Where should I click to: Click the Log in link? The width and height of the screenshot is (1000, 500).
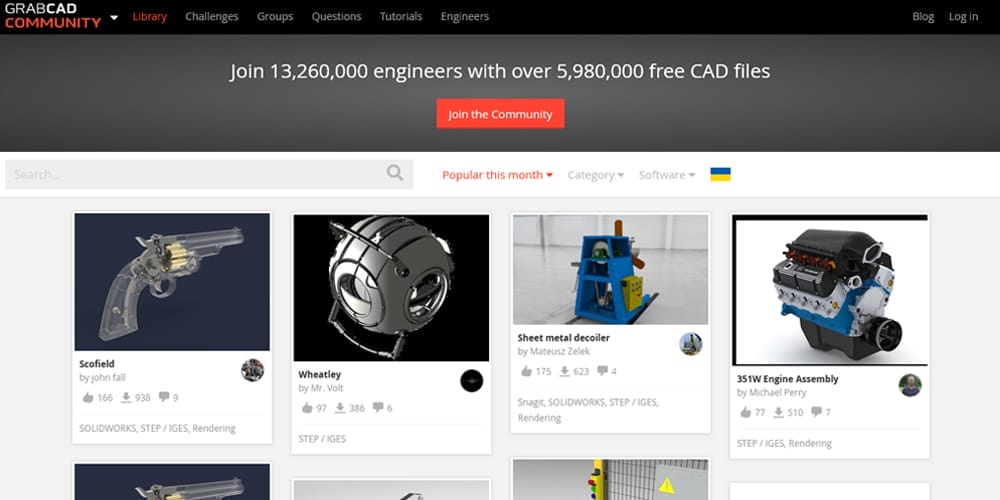[x=963, y=17]
